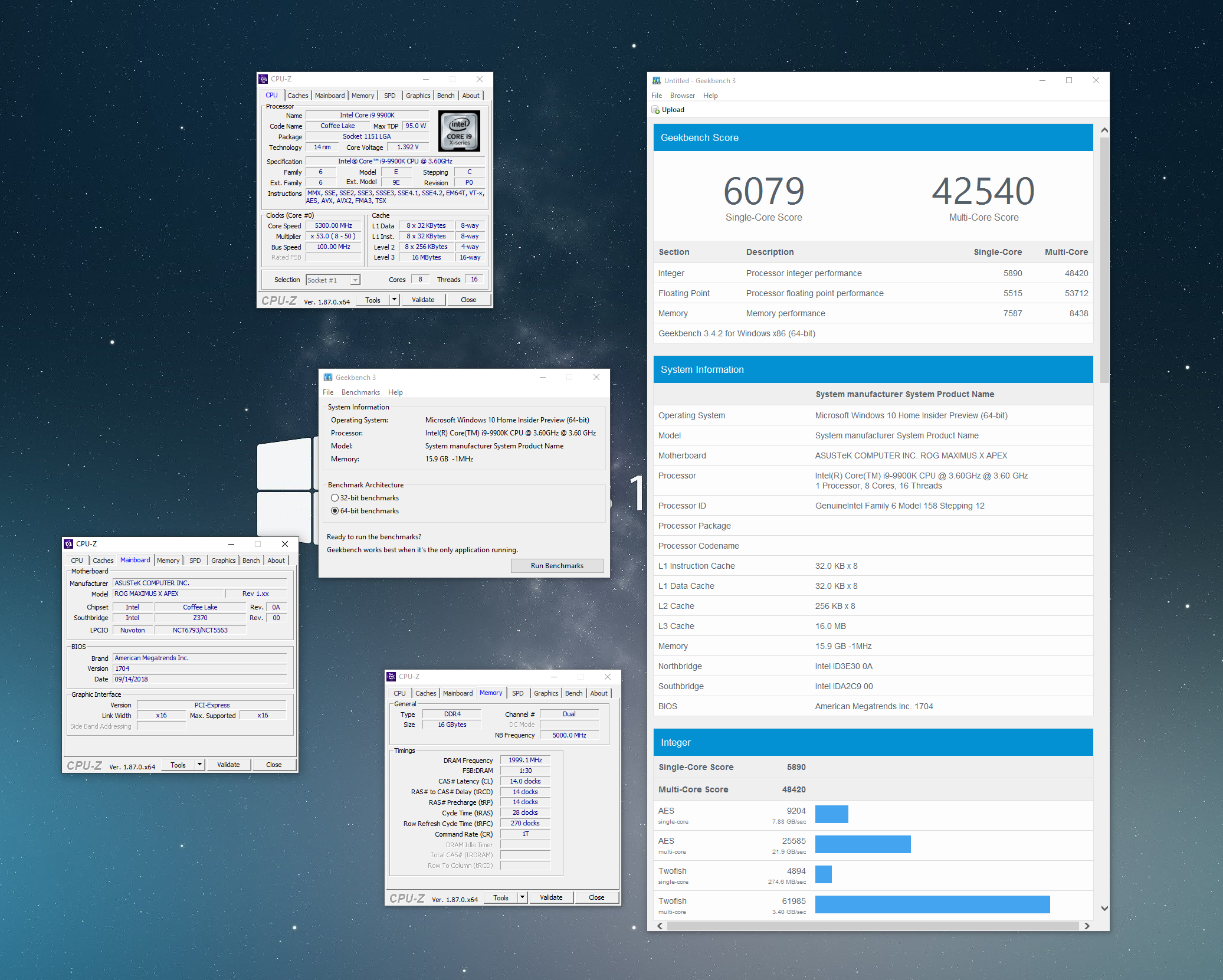Click Close button in CPU-Z Memory window
Image resolution: width=1223 pixels, height=980 pixels.
[x=596, y=897]
